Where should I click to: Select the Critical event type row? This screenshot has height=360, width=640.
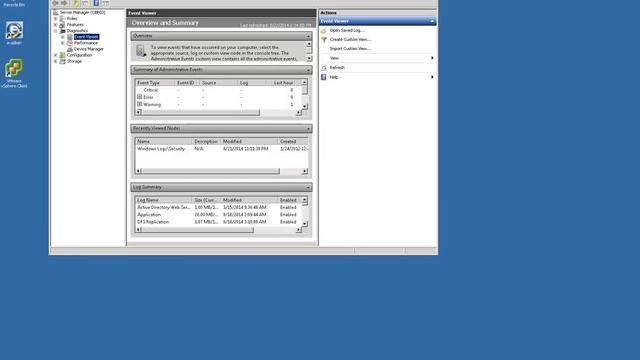[x=218, y=90]
